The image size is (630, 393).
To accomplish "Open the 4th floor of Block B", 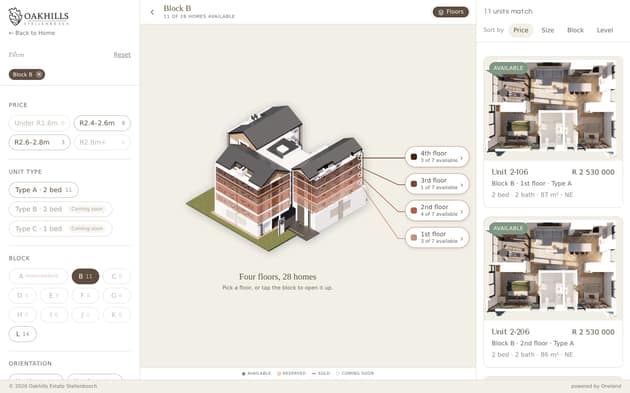I will [x=437, y=157].
